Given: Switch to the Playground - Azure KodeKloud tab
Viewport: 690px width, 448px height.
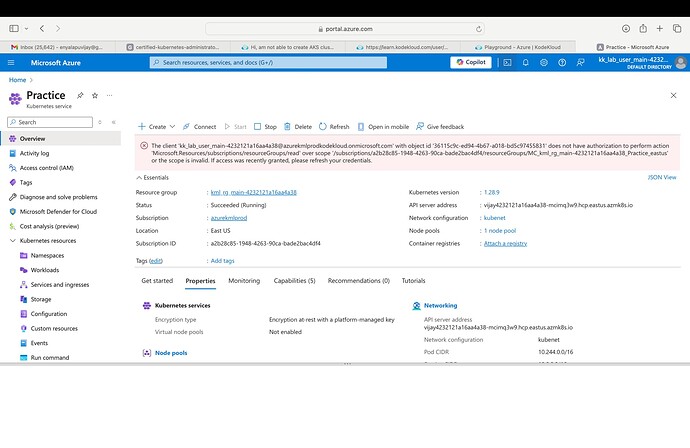Looking at the screenshot, I should [x=518, y=47].
